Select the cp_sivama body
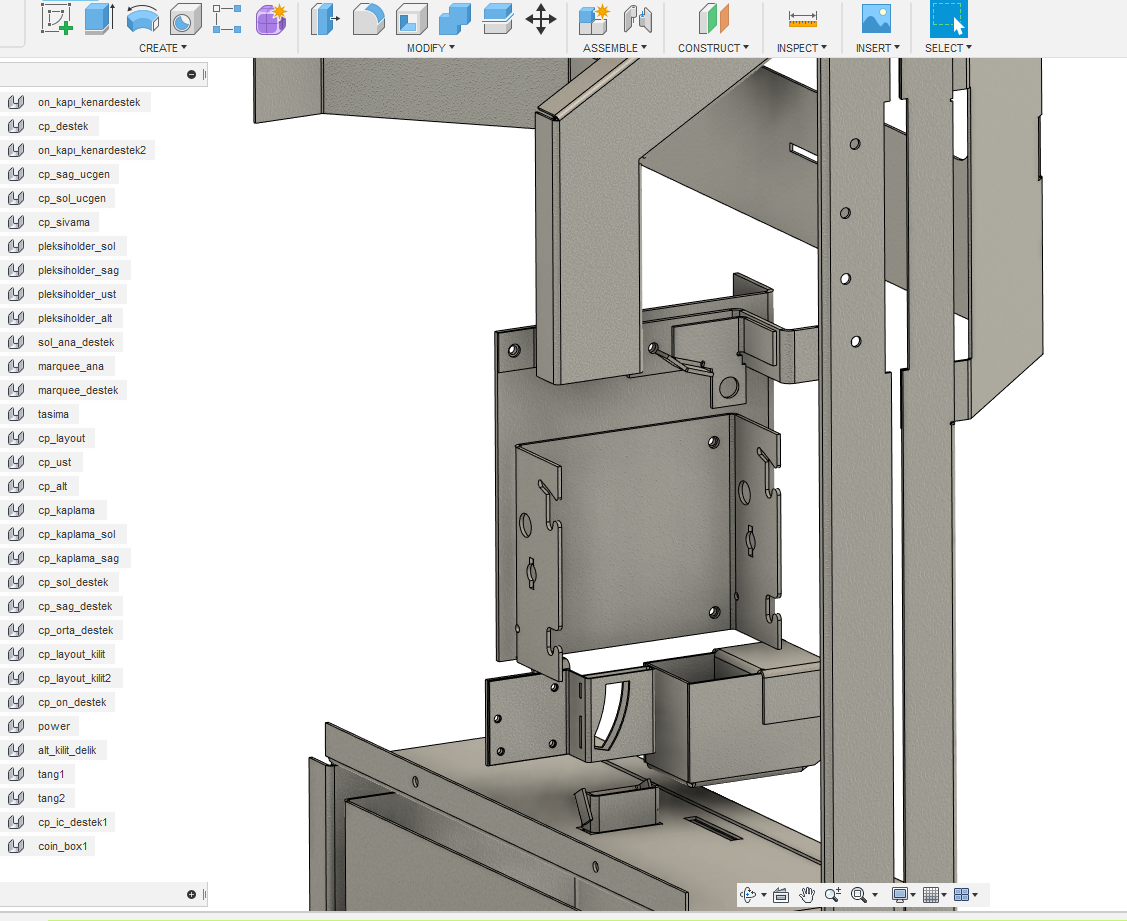This screenshot has height=921, width=1127. coord(64,222)
